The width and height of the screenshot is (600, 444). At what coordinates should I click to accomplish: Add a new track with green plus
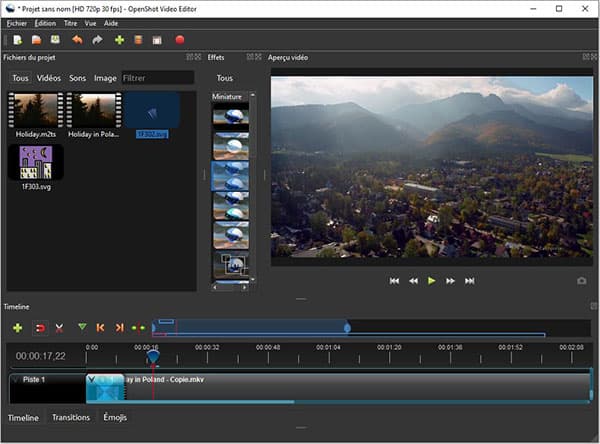[x=17, y=327]
